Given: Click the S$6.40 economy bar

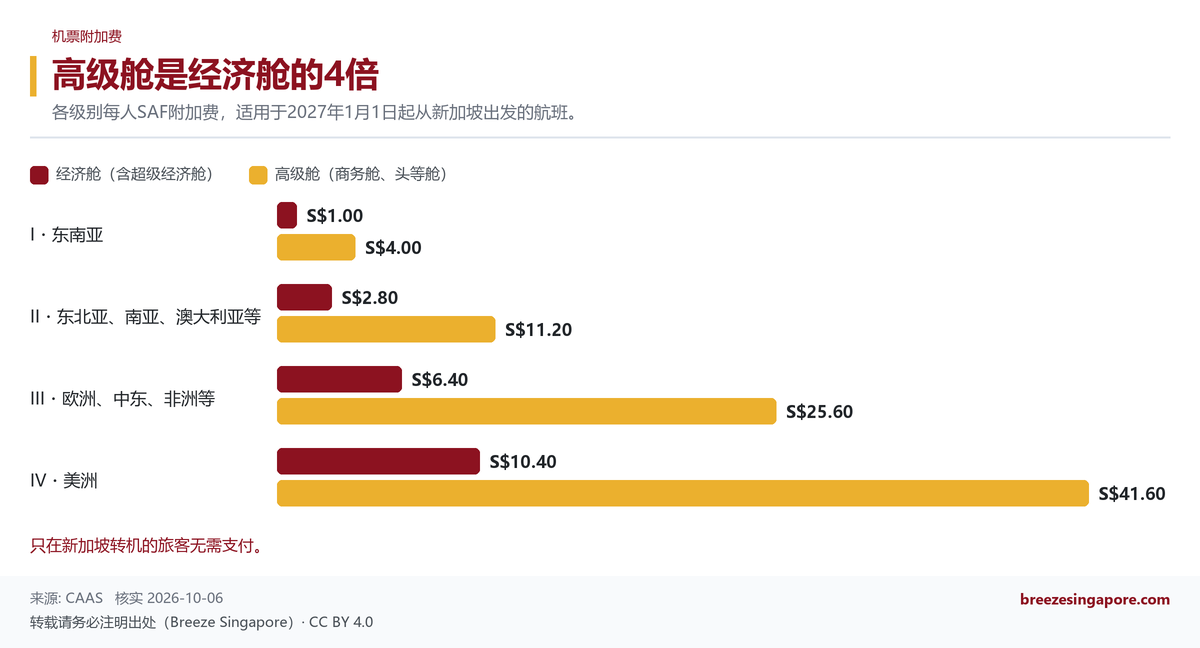Looking at the screenshot, I should click(339, 379).
